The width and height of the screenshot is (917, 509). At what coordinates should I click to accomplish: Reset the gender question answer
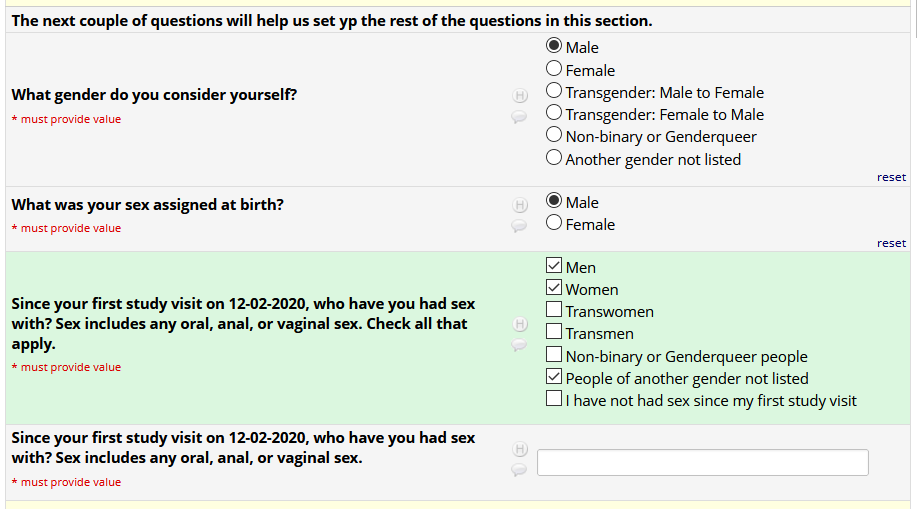[891, 177]
